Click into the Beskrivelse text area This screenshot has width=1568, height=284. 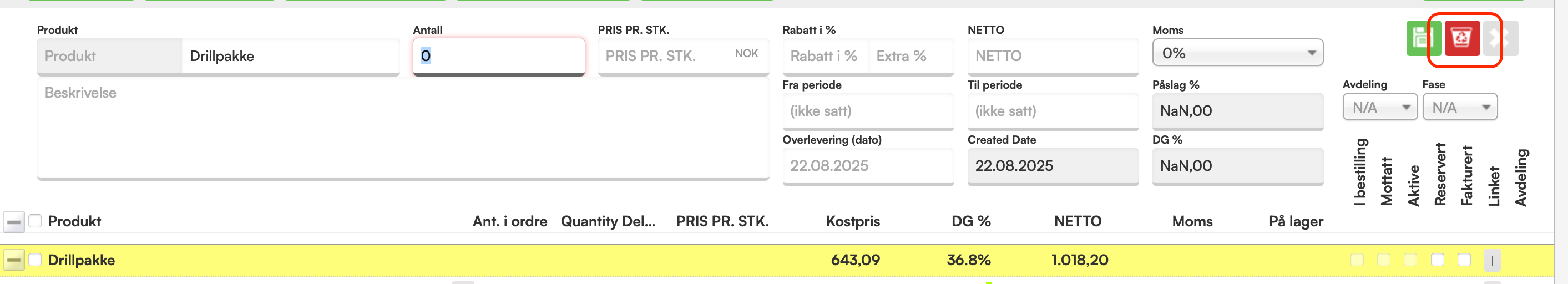tap(403, 129)
